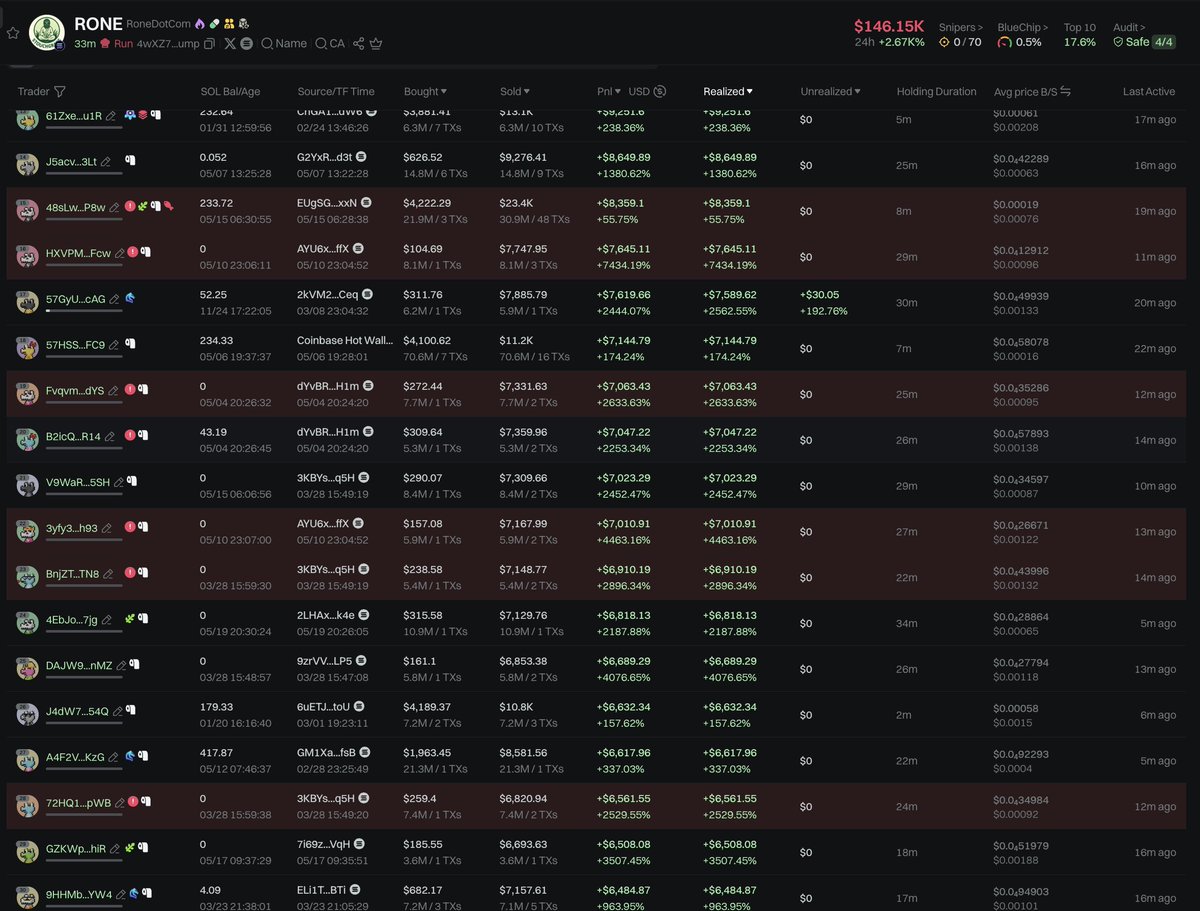
Task: Click SOL Bal/Age column header
Action: 230,91
